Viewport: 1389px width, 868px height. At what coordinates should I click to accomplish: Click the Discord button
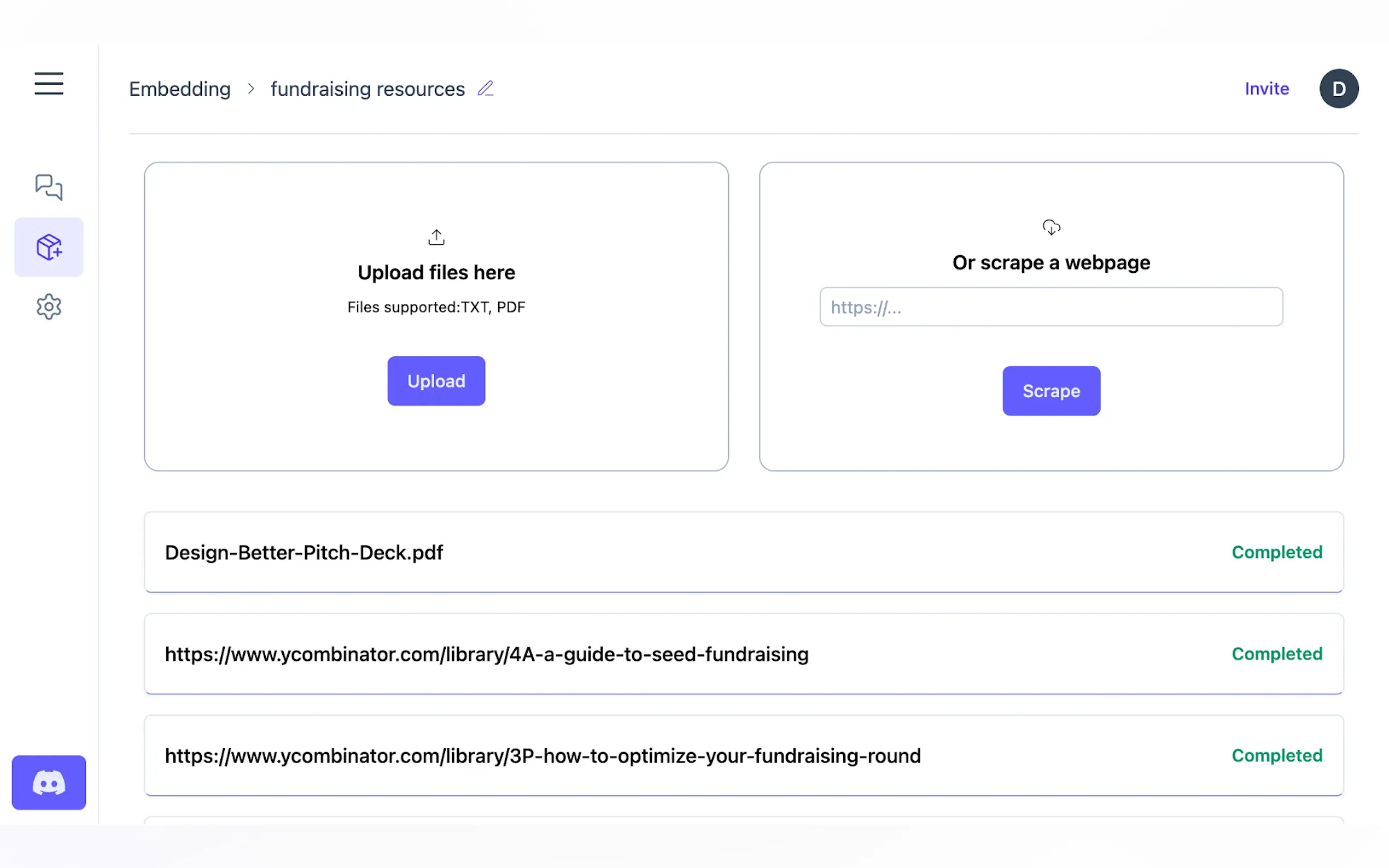[49, 783]
